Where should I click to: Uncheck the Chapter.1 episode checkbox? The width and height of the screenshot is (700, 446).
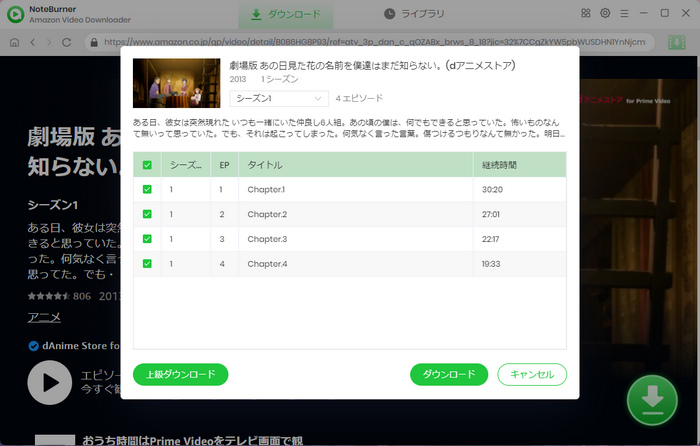tap(147, 189)
